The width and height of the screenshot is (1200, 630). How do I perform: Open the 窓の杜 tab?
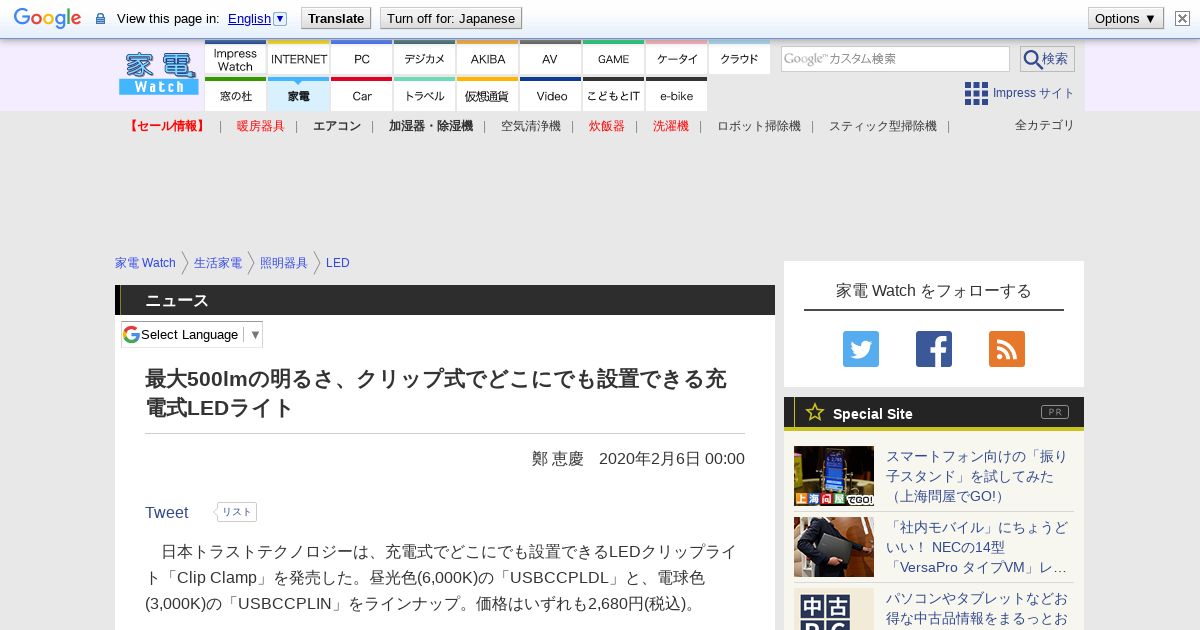[x=235, y=95]
